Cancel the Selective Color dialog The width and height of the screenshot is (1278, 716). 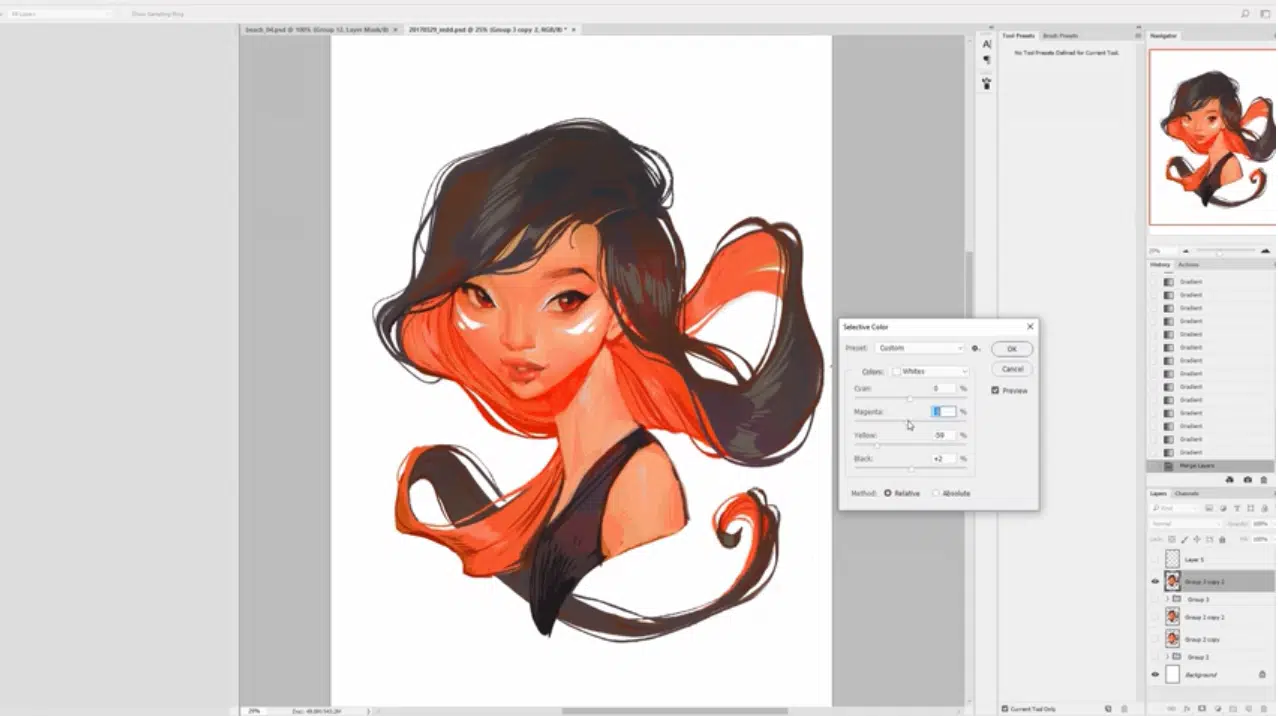[1012, 369]
